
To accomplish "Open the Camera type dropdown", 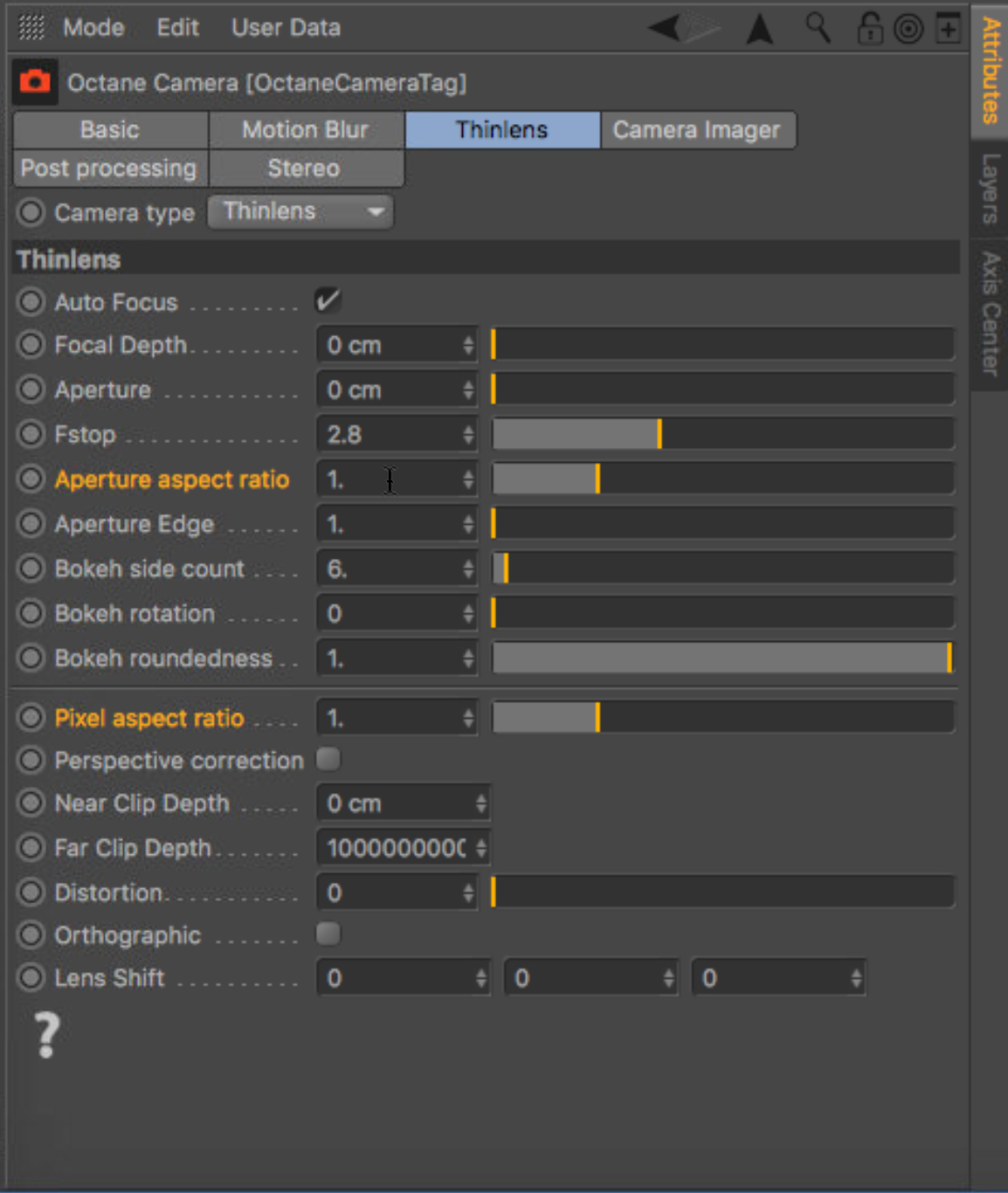I will point(300,211).
